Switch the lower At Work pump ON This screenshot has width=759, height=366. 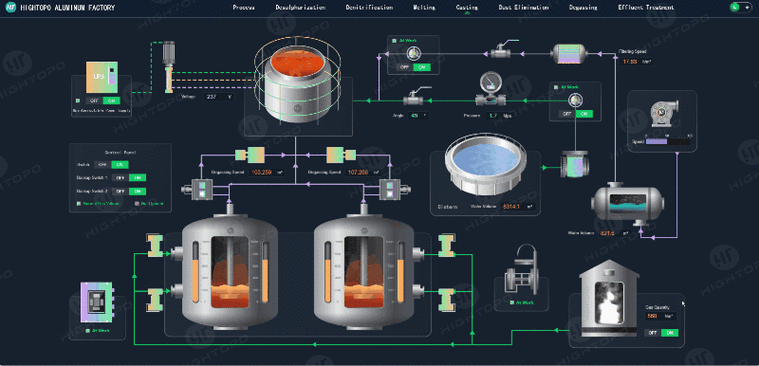(x=584, y=114)
